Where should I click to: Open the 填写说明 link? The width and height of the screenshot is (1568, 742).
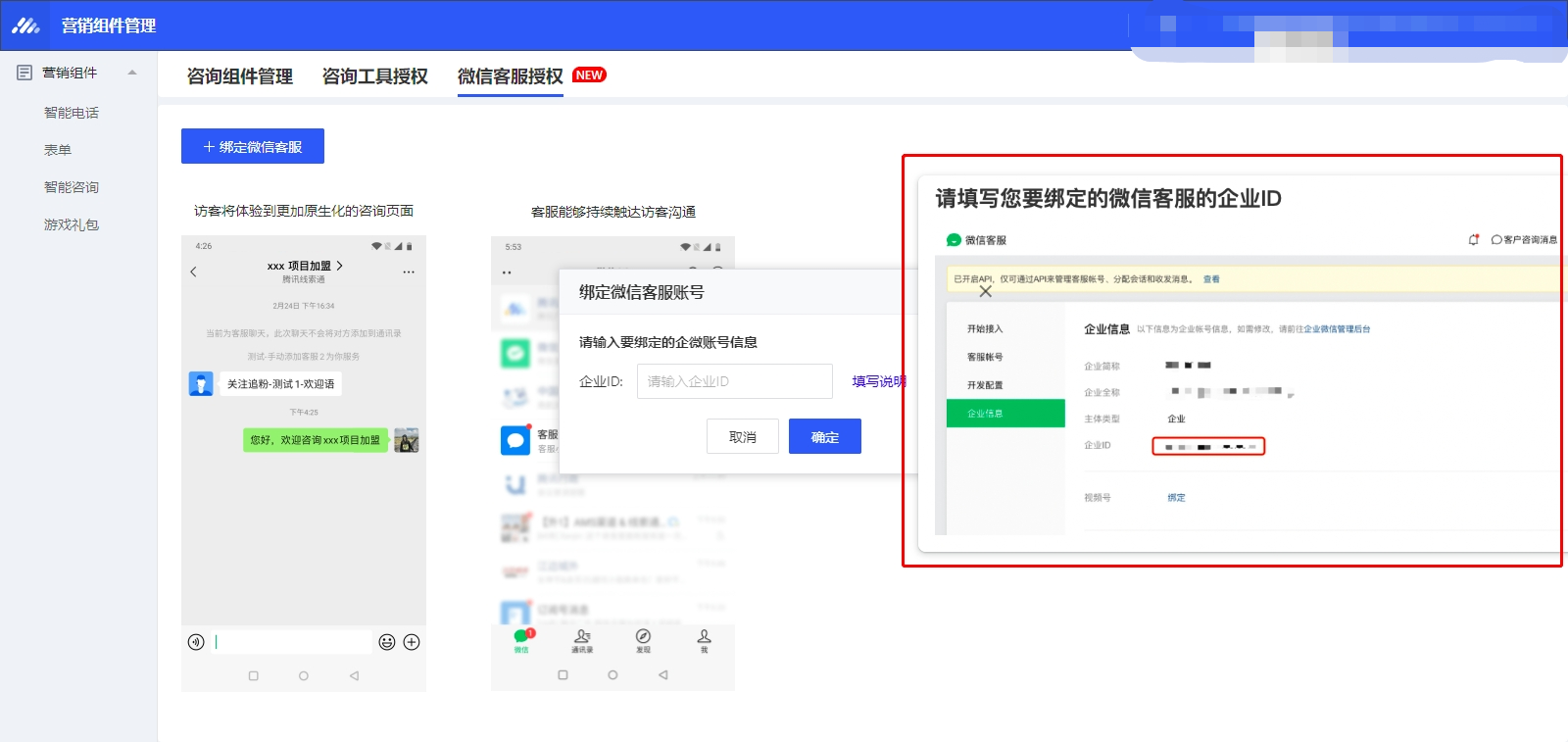click(x=879, y=381)
